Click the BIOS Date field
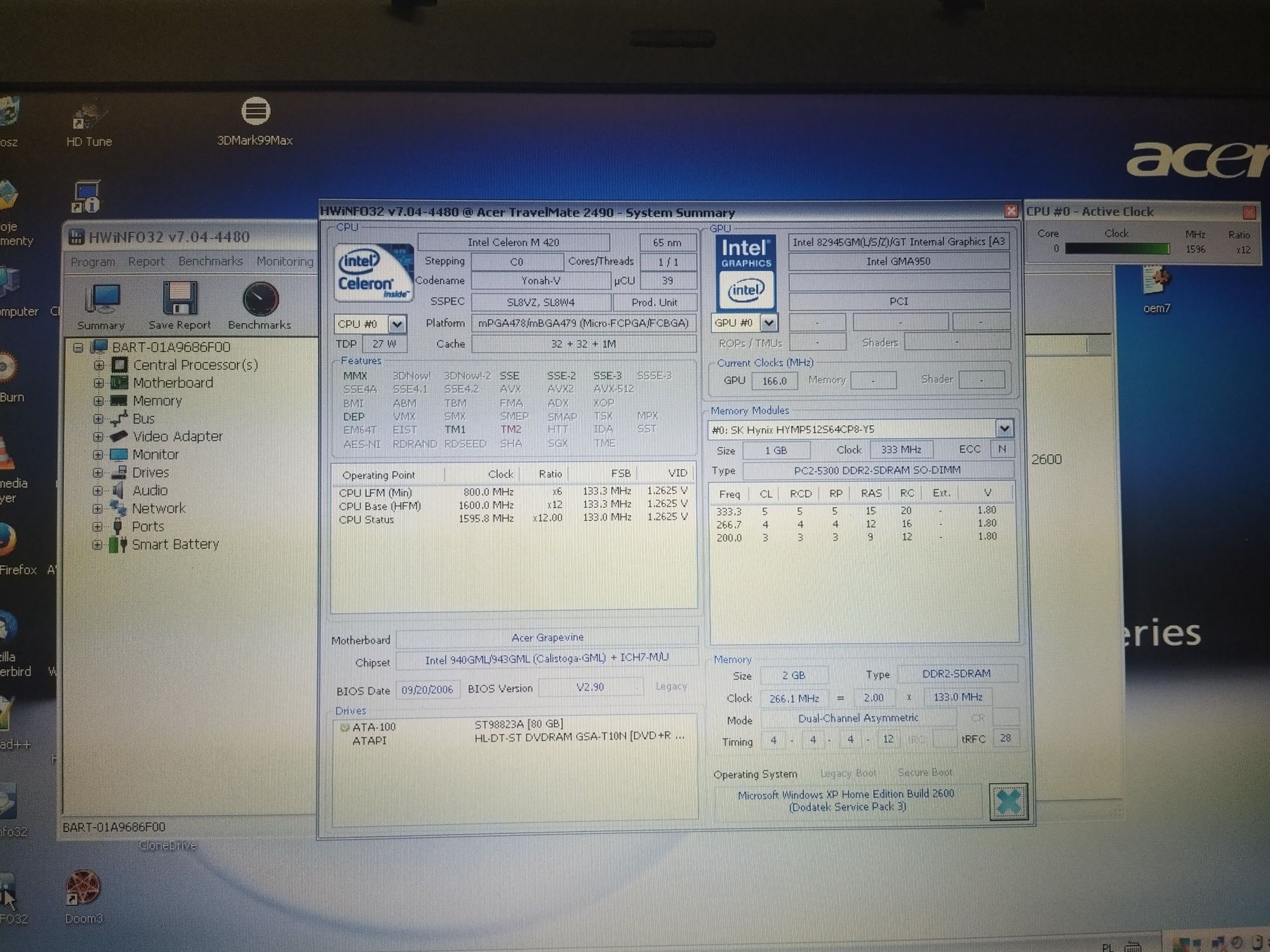 pos(427,690)
